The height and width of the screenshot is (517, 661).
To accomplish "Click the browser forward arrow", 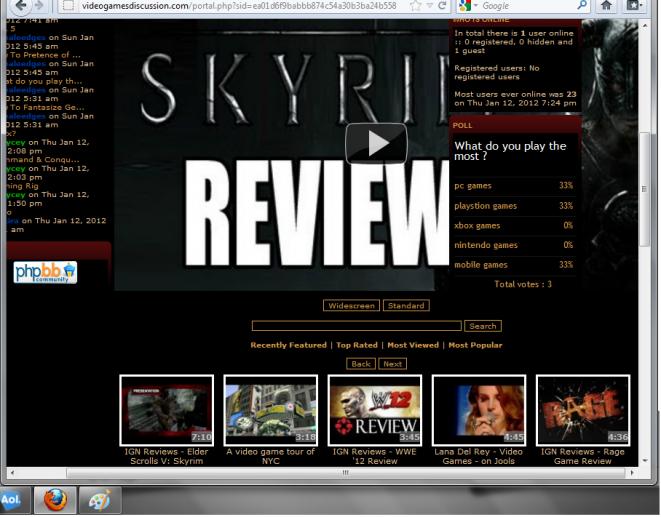I will point(39,5).
